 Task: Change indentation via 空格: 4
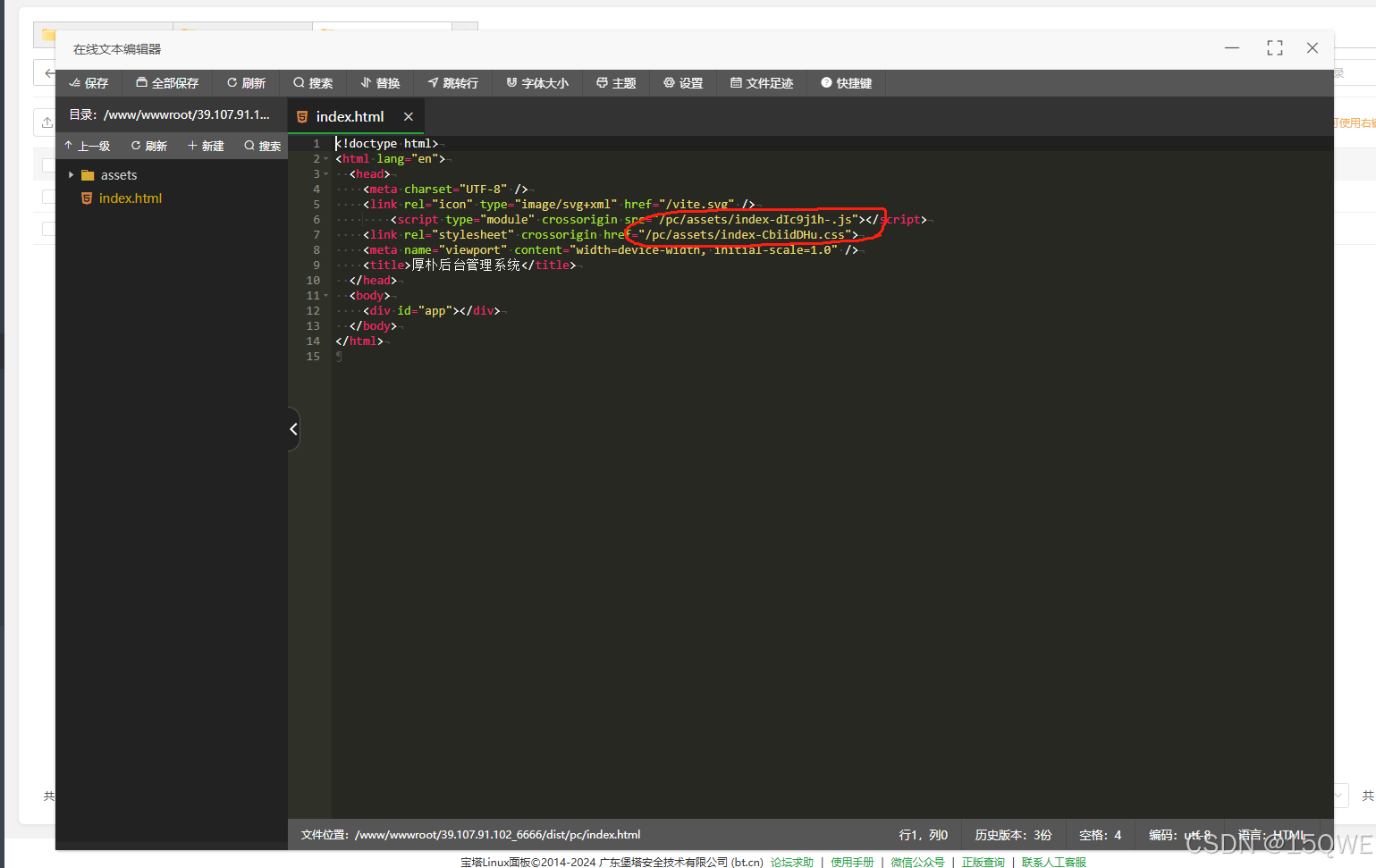1100,835
